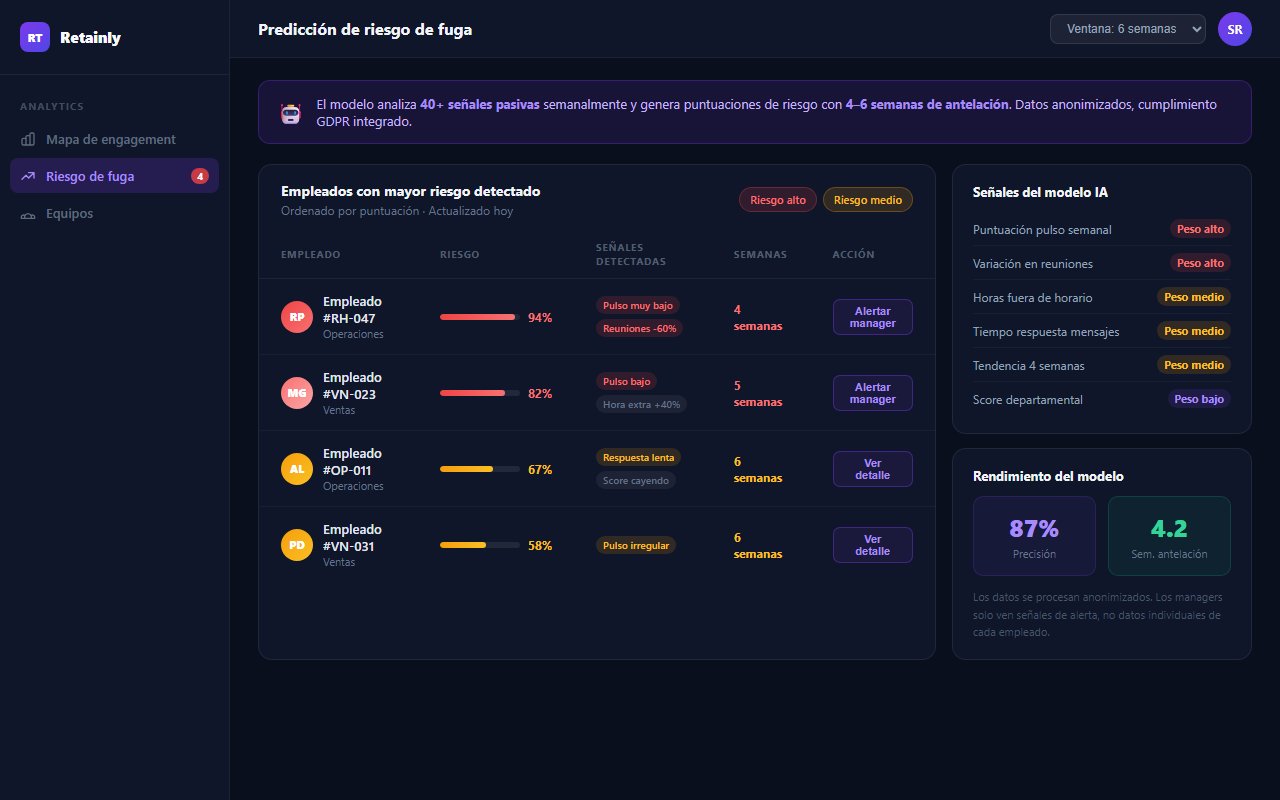Click the 4.2 Sem. antelación card
The image size is (1280, 800).
[x=1169, y=536]
